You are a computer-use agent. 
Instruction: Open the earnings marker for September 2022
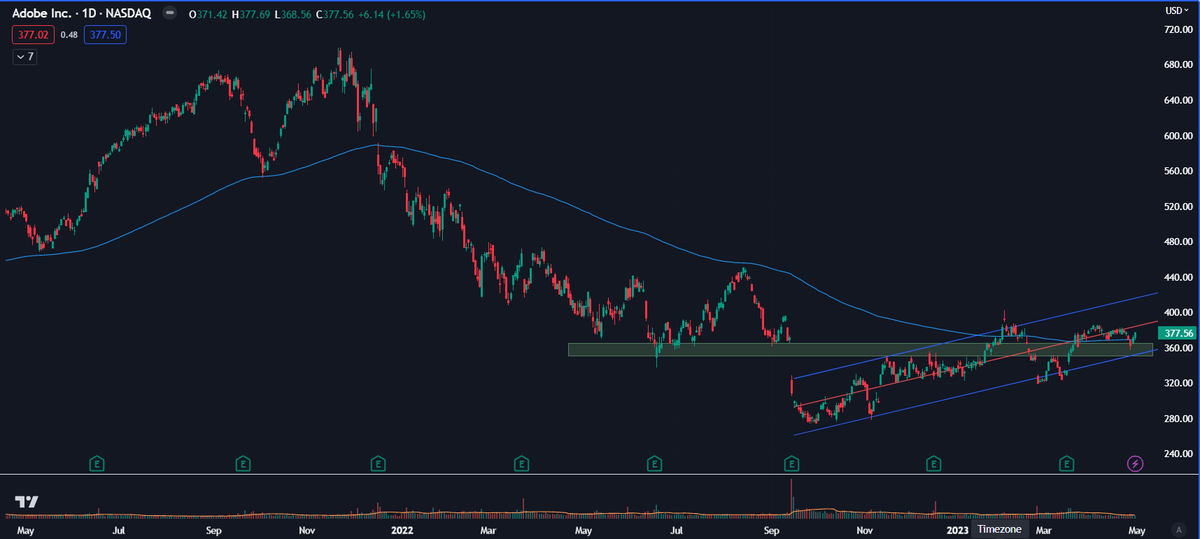(792, 463)
